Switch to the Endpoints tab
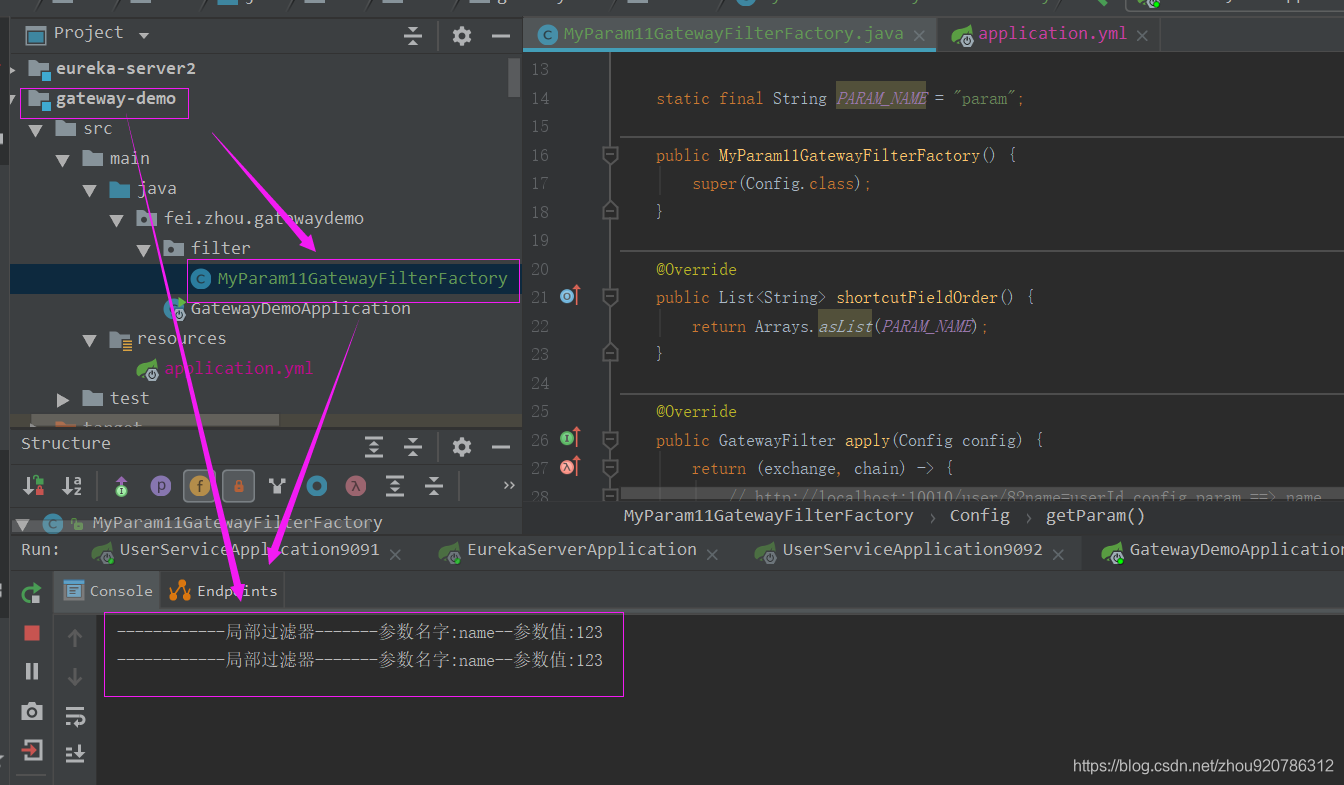 (x=224, y=590)
